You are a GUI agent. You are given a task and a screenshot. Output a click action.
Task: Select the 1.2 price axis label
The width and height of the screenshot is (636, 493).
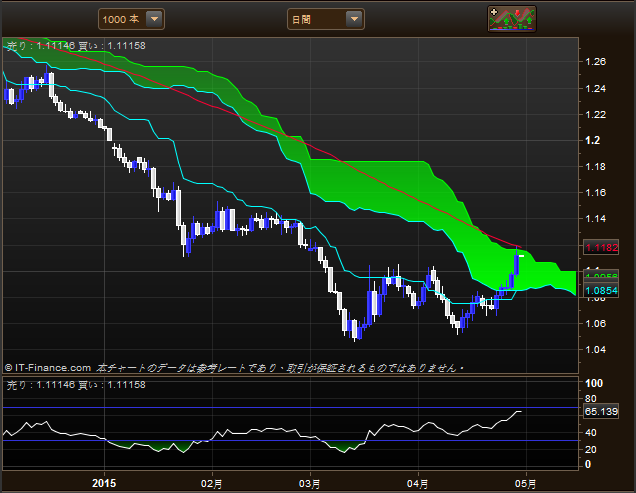pyautogui.click(x=592, y=140)
